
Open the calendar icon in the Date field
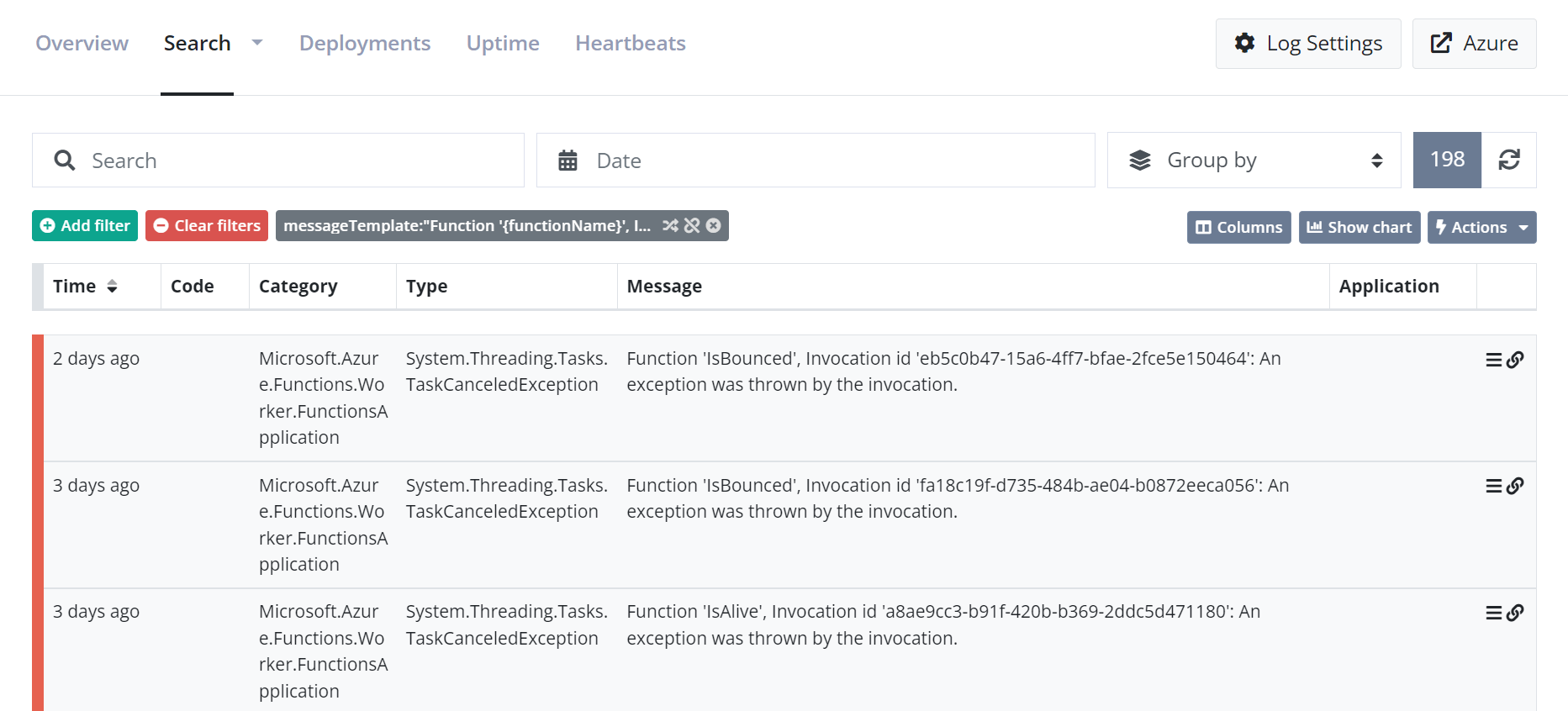click(569, 160)
